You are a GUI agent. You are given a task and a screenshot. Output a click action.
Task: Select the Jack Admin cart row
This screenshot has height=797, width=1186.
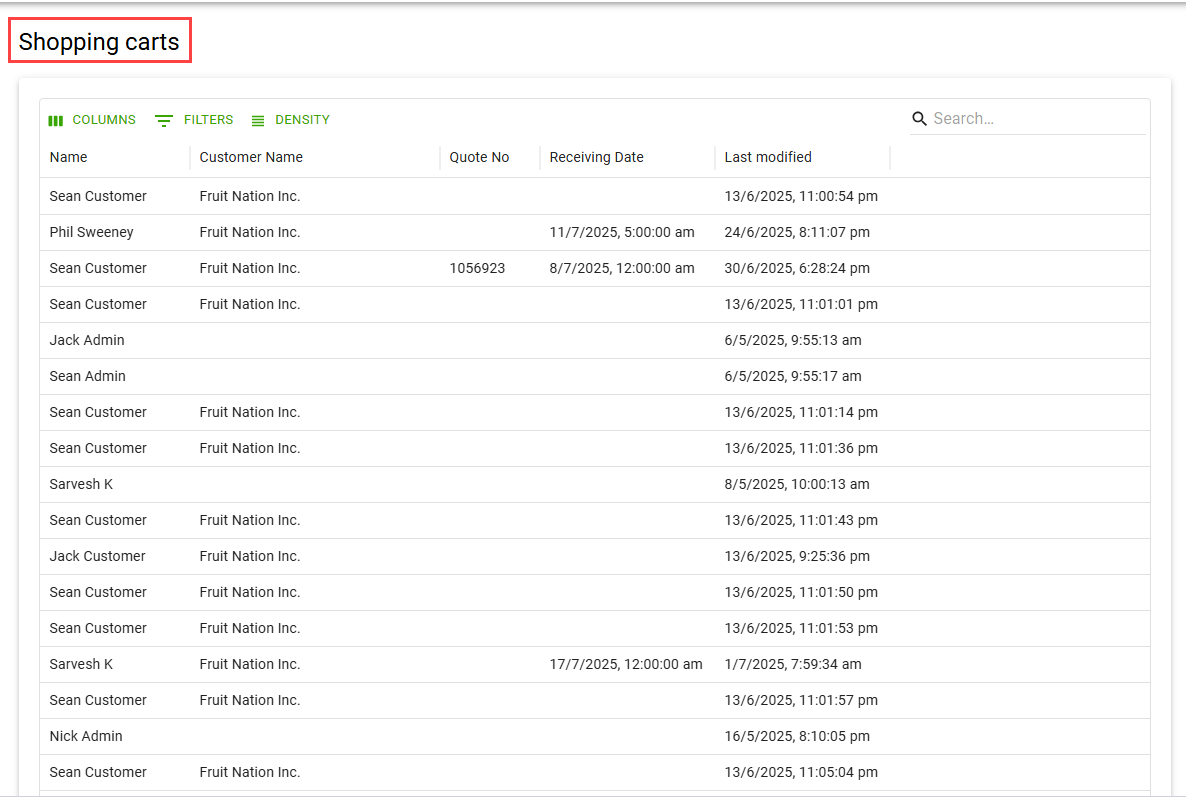tap(87, 340)
